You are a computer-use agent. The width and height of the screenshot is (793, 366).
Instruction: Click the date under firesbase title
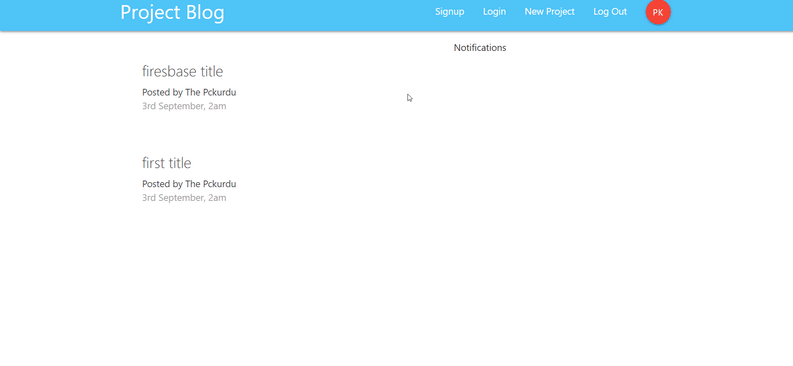point(184,106)
